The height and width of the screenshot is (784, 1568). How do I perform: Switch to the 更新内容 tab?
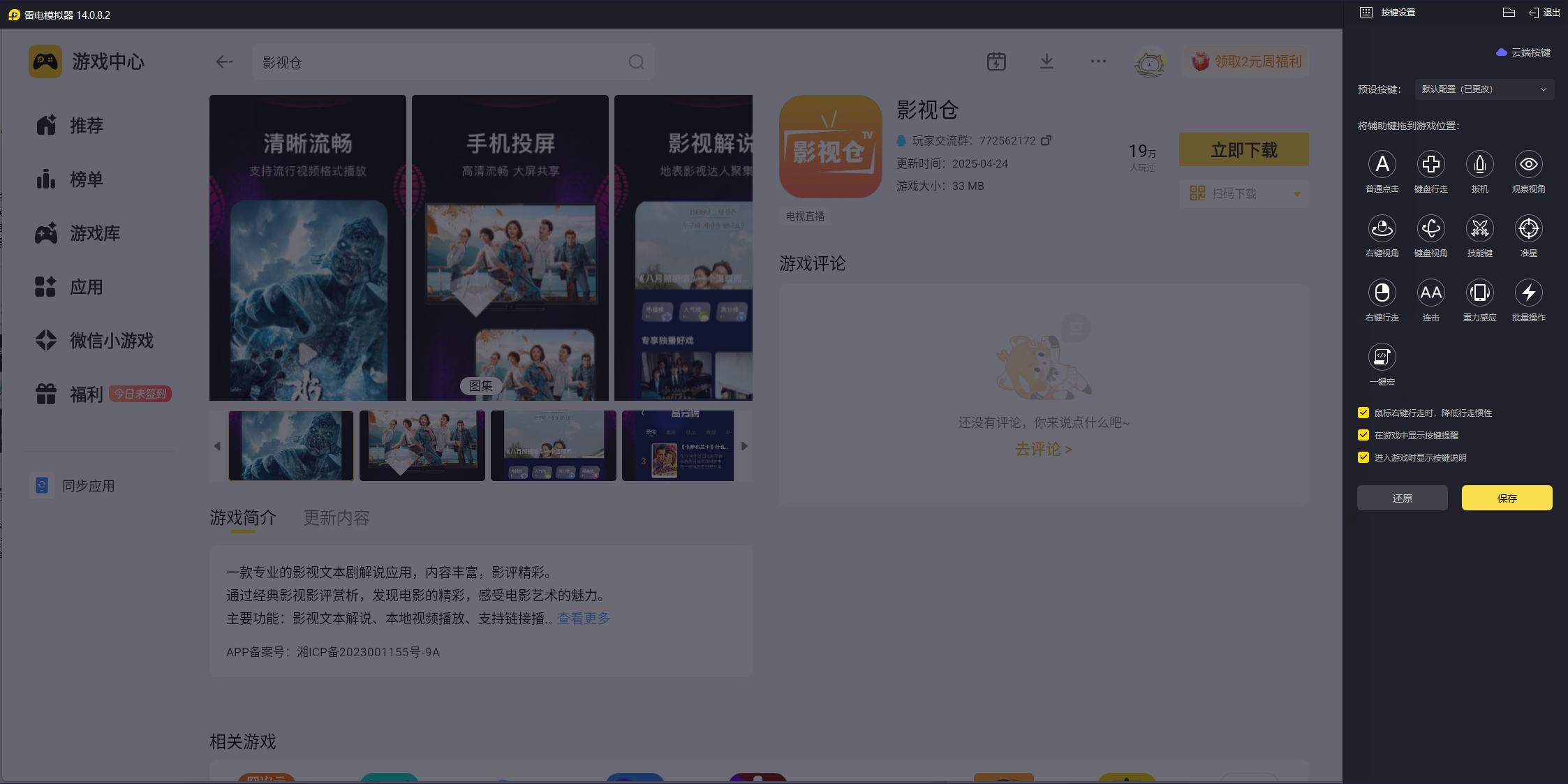336,518
